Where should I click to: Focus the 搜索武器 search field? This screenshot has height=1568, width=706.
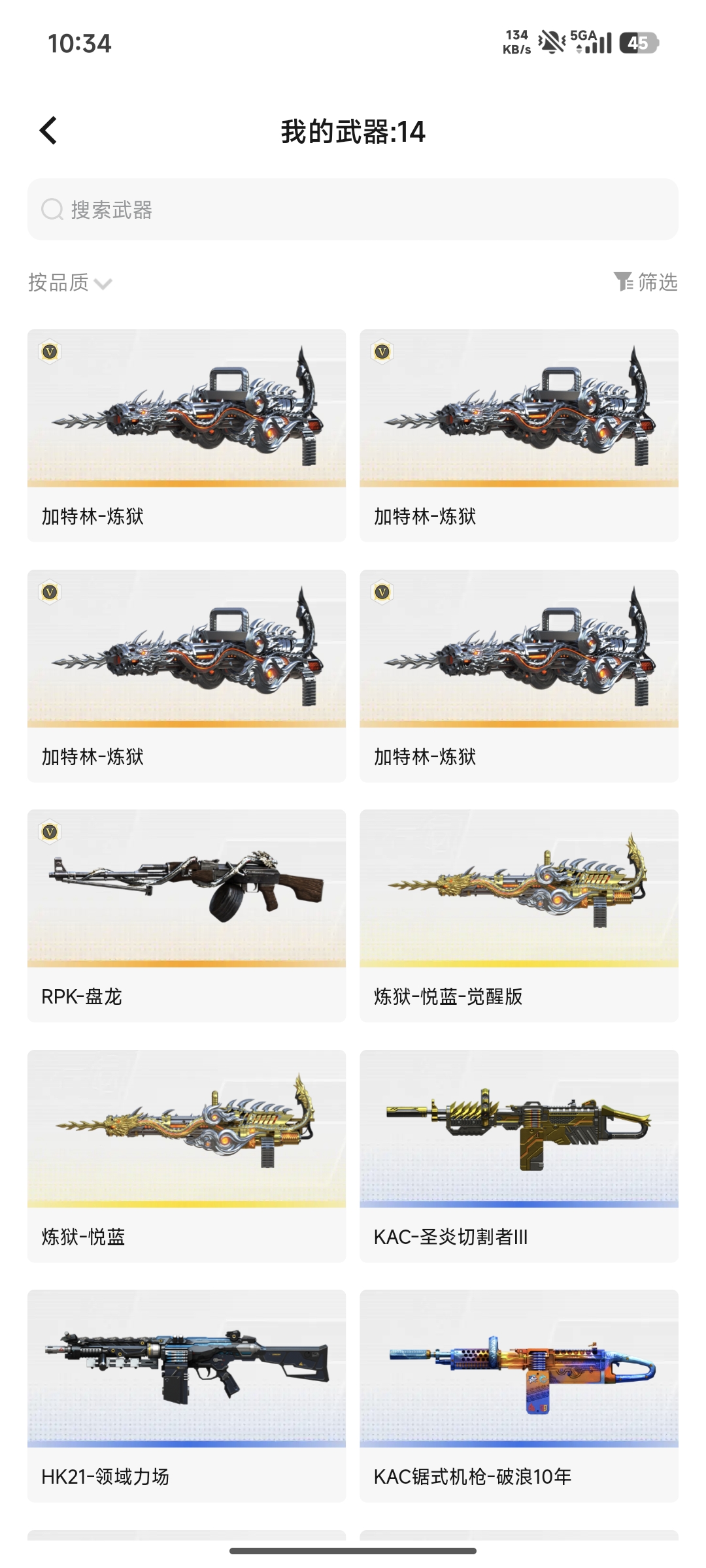tap(353, 209)
